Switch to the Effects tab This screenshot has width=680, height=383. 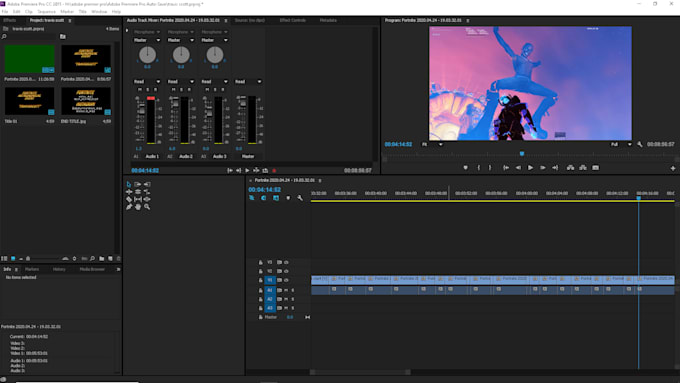point(10,20)
